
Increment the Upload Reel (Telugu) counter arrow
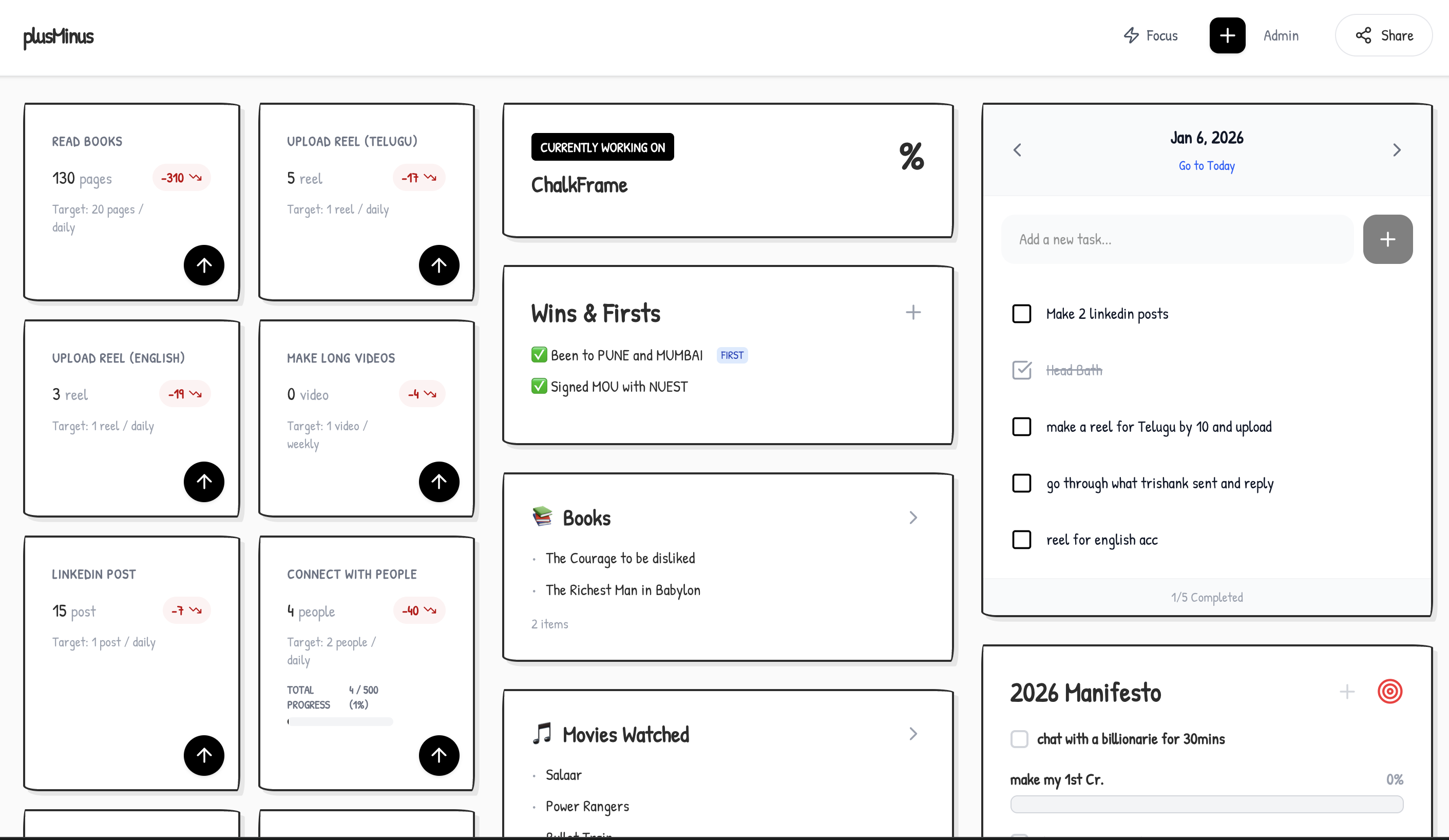[x=438, y=265]
